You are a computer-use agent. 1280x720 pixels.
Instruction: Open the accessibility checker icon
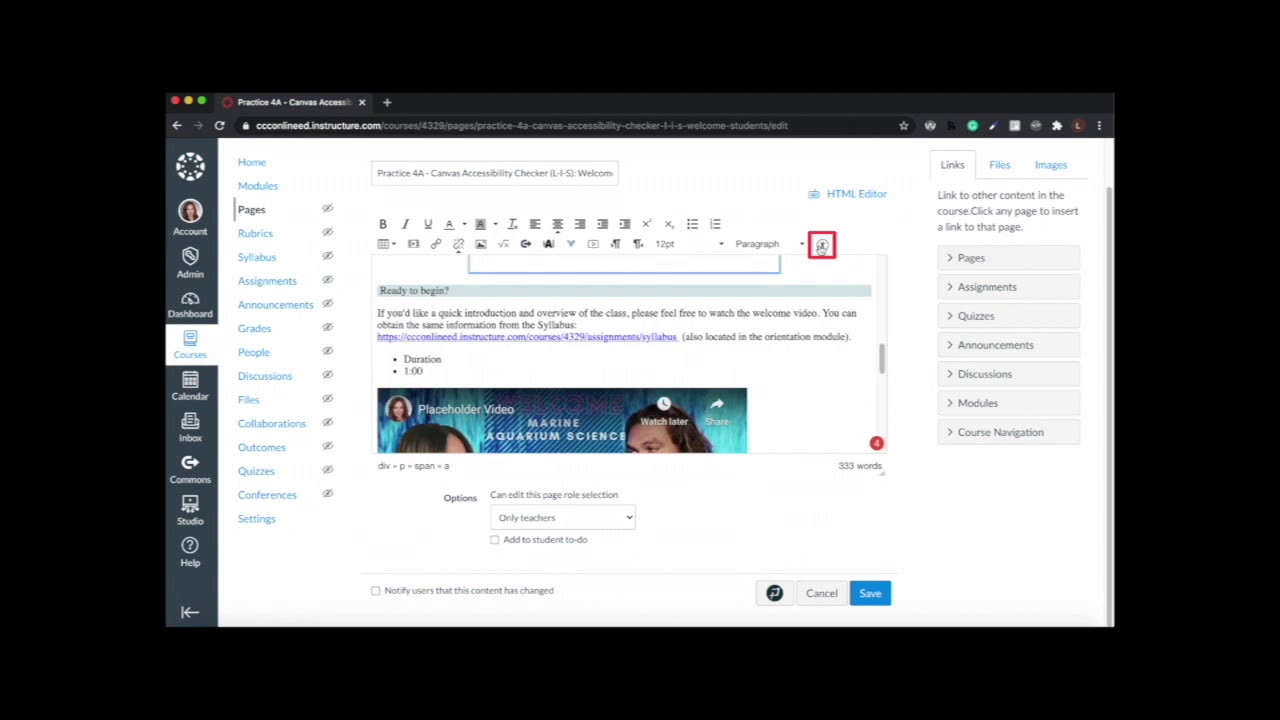(x=822, y=245)
